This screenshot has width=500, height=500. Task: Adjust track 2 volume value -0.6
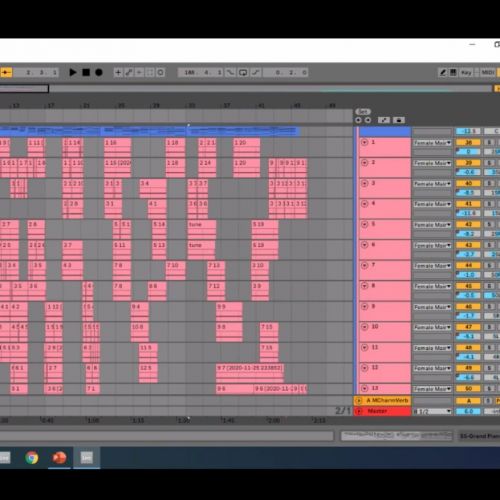tap(468, 172)
